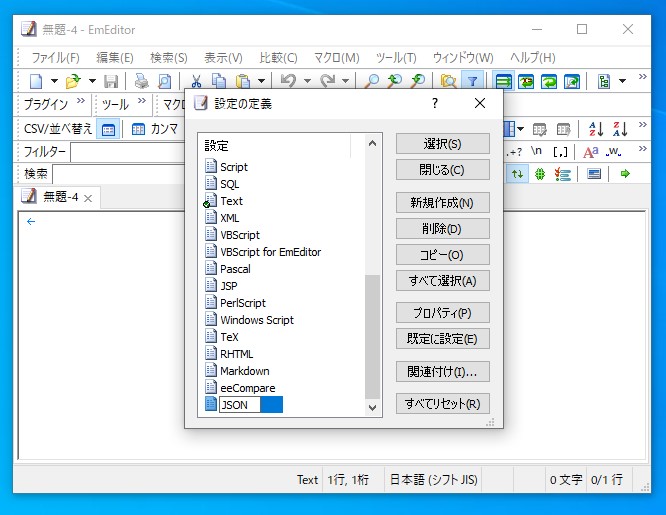The height and width of the screenshot is (515, 666).
Task: Expand main toolbar overflow chevron
Action: [643, 77]
